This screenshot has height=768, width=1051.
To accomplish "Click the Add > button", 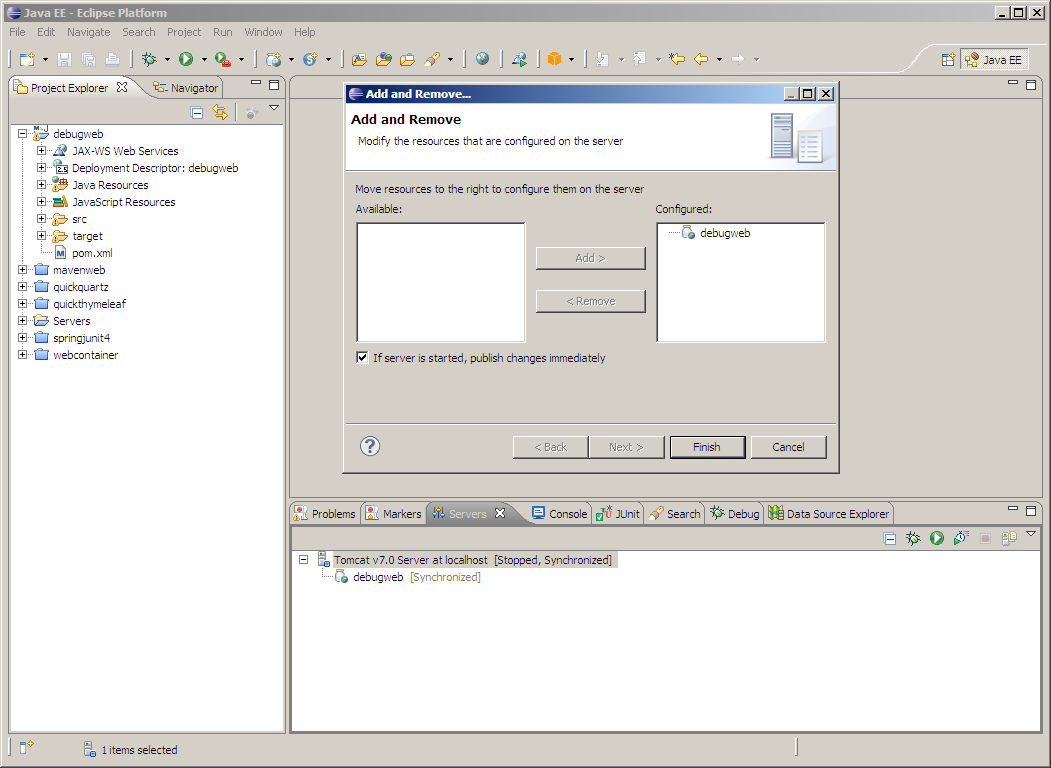I will pos(591,258).
